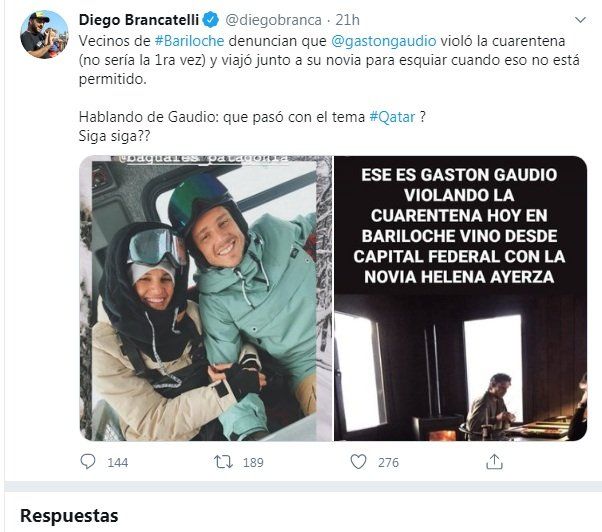Screen dimensions: 602x532
Task: Open the @diegobranca handle
Action: pos(273,20)
